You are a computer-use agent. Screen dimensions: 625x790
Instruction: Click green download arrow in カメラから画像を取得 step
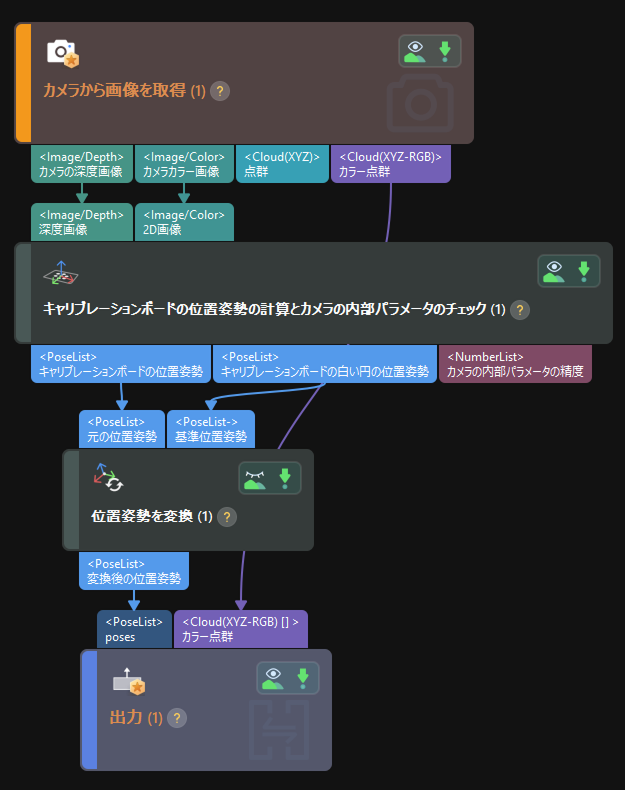tap(445, 51)
